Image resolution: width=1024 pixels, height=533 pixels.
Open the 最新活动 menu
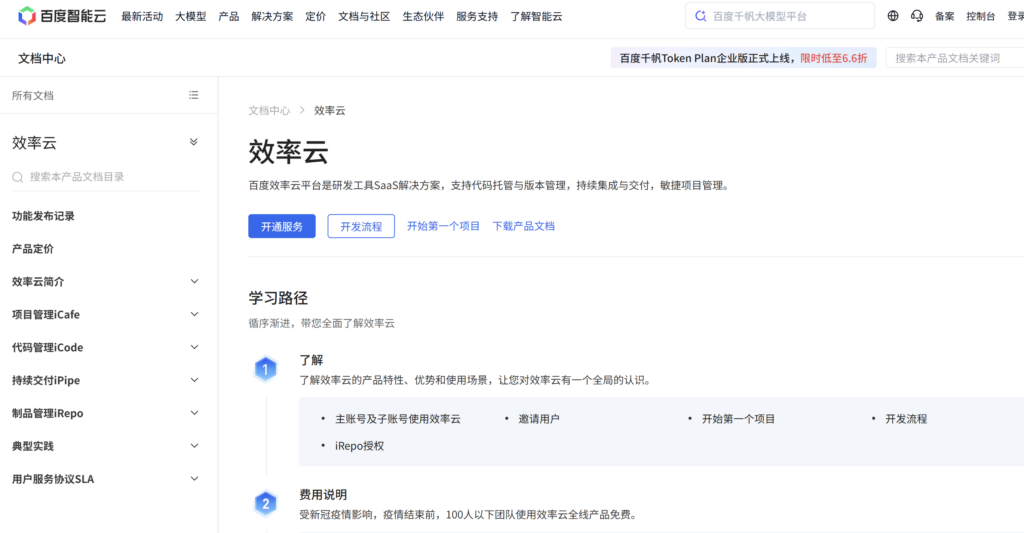click(142, 16)
